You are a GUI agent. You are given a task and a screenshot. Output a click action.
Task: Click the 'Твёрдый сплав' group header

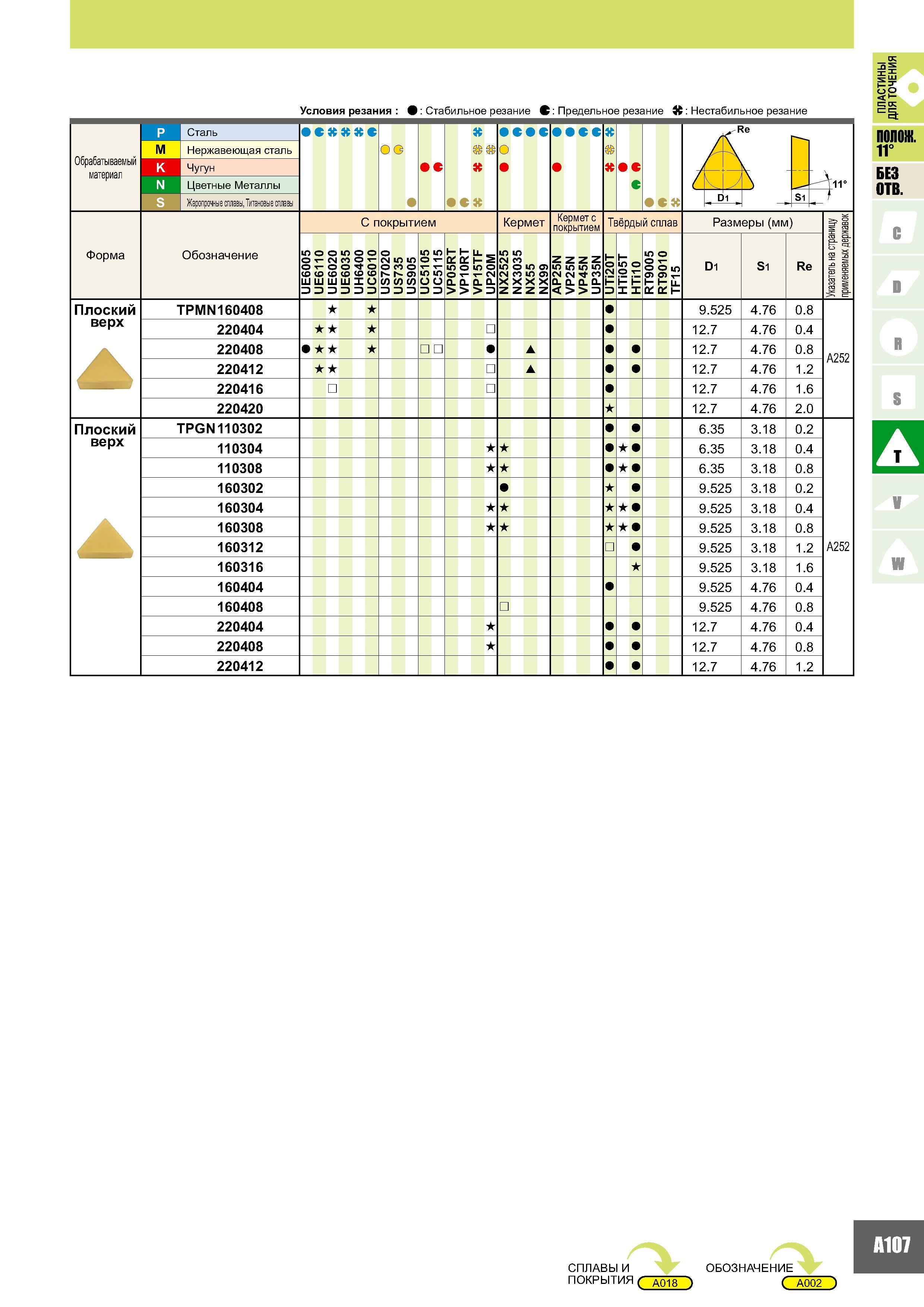(x=643, y=222)
